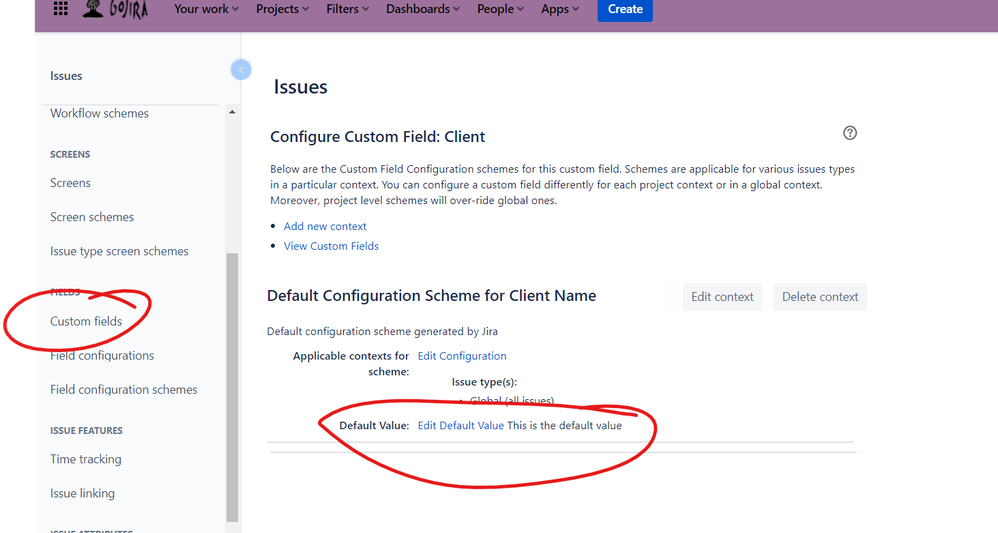Open the help question mark icon
This screenshot has height=533, width=998.
click(850, 133)
